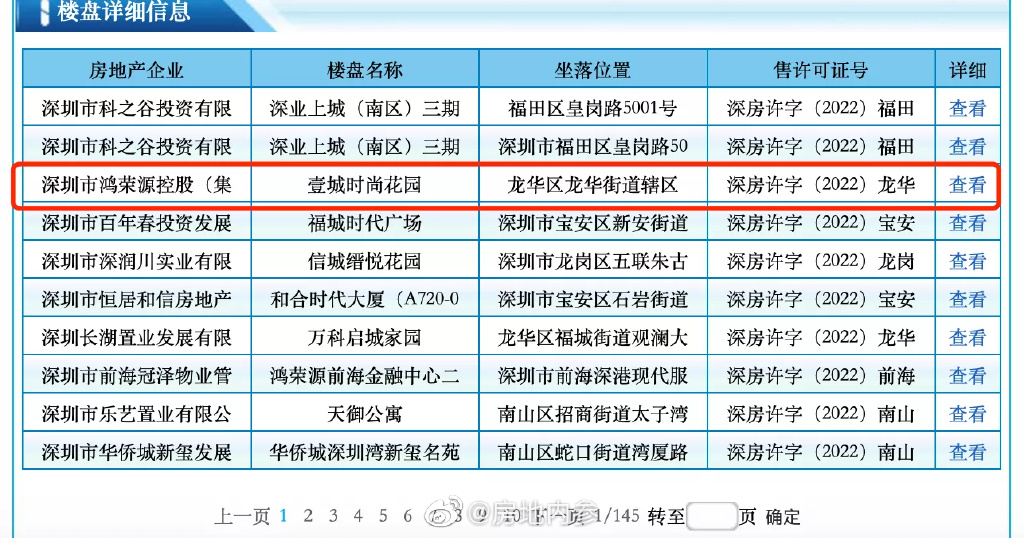Image resolution: width=1024 pixels, height=538 pixels.
Task: Select project name 天御公寓
Action: coord(364,415)
